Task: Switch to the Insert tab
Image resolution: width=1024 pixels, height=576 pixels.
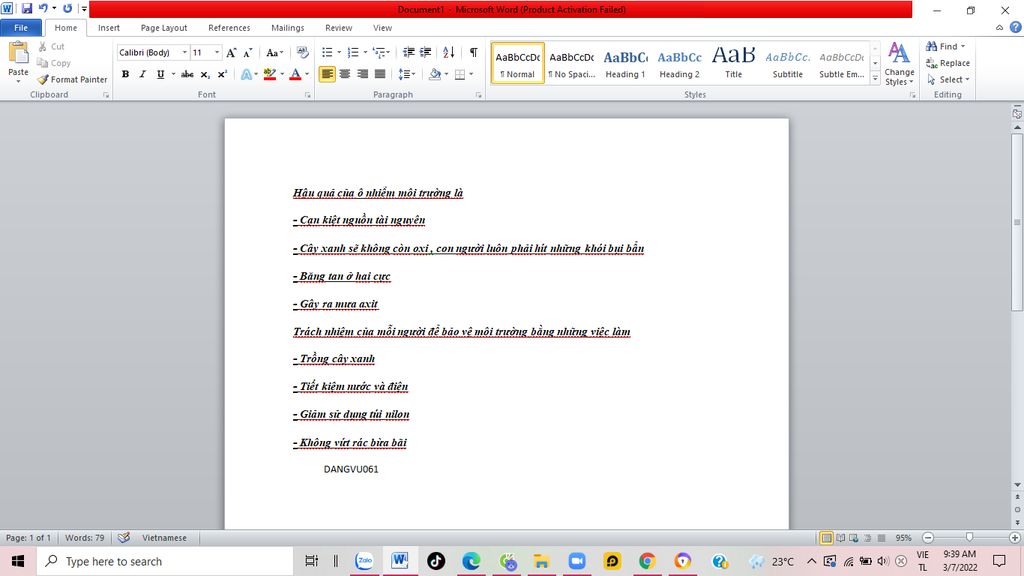Action: [x=109, y=27]
